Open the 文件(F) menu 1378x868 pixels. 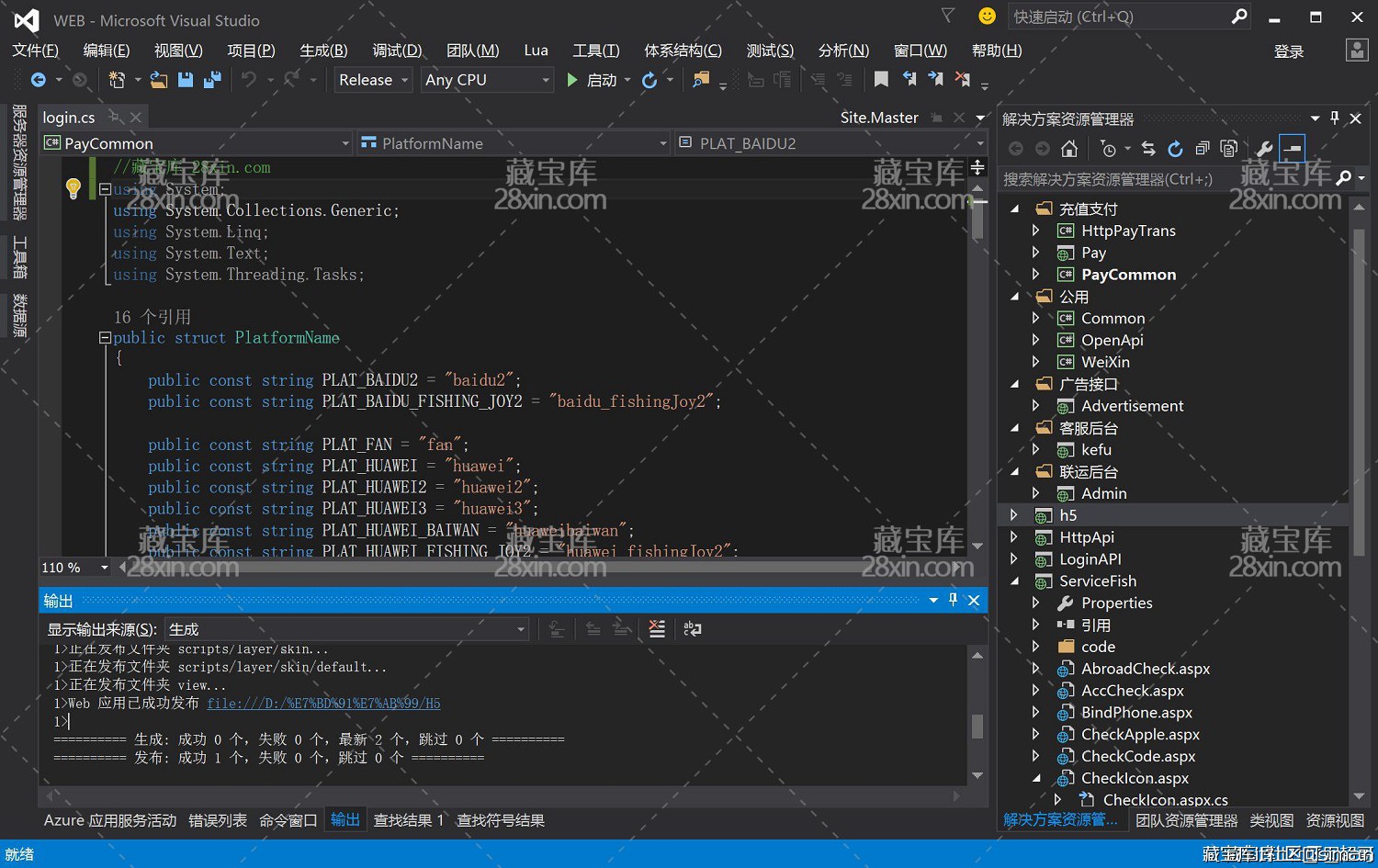pos(35,51)
